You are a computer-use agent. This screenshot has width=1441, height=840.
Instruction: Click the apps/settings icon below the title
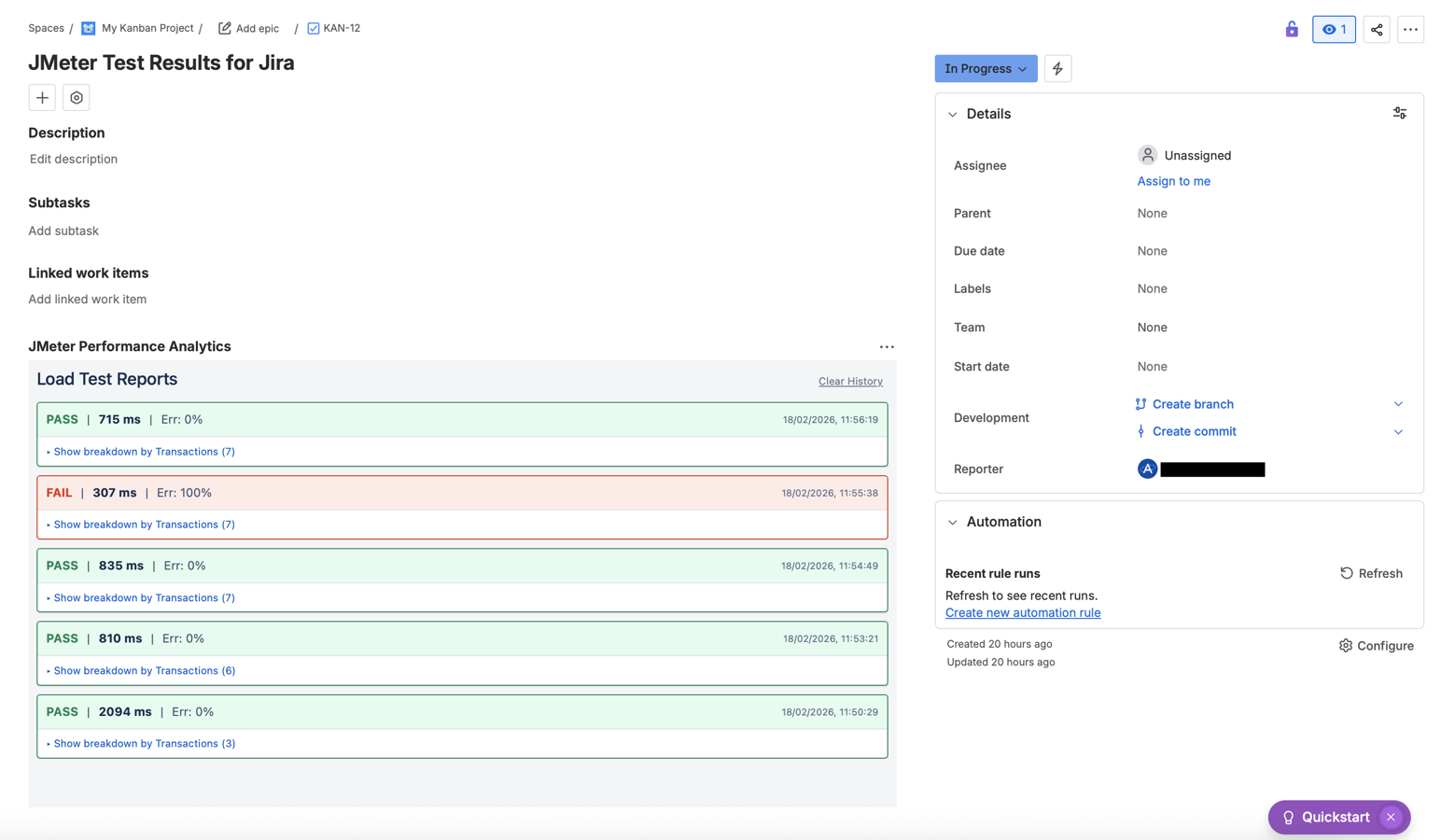tap(76, 97)
